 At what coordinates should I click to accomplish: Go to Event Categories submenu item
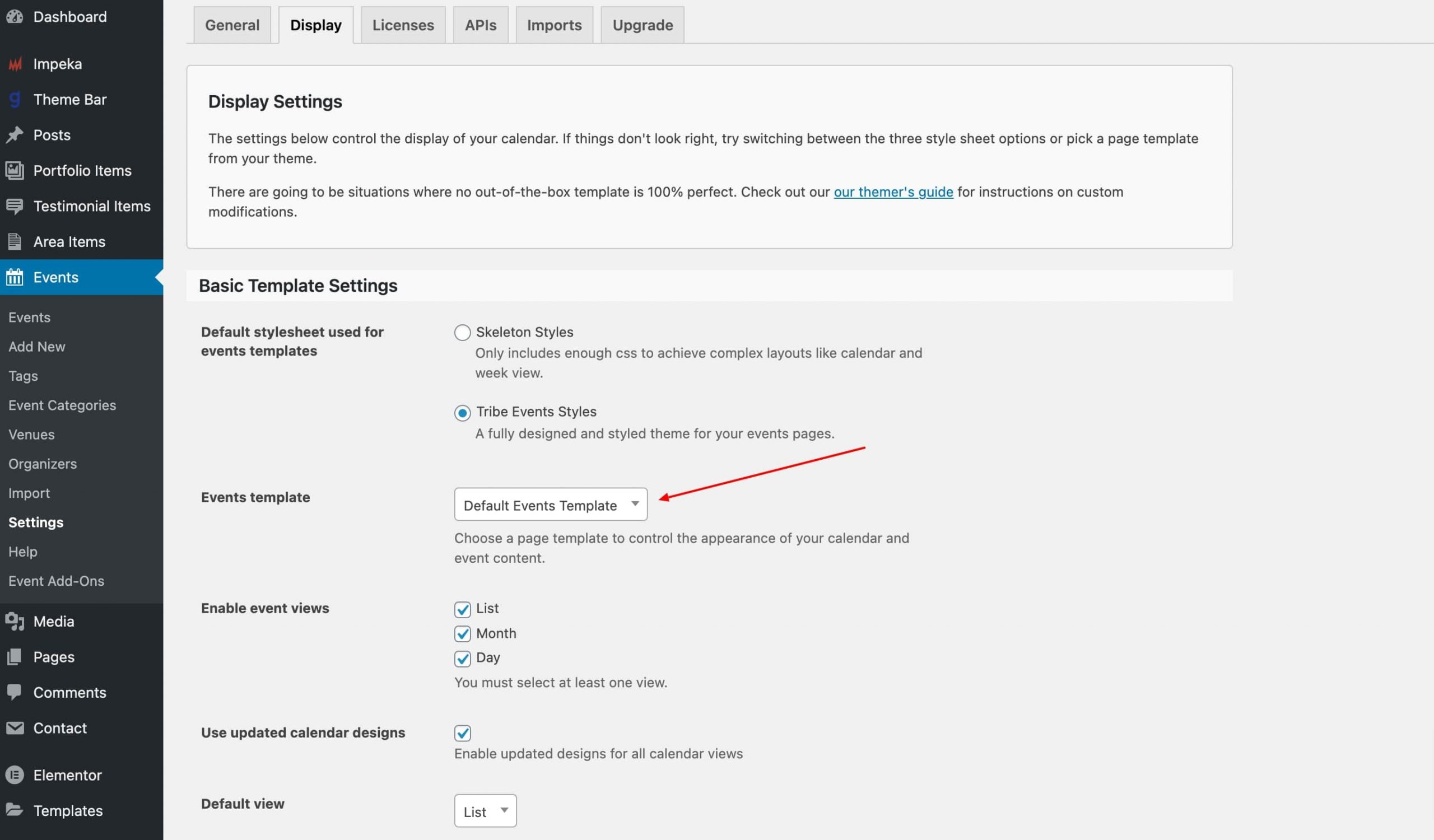[62, 405]
